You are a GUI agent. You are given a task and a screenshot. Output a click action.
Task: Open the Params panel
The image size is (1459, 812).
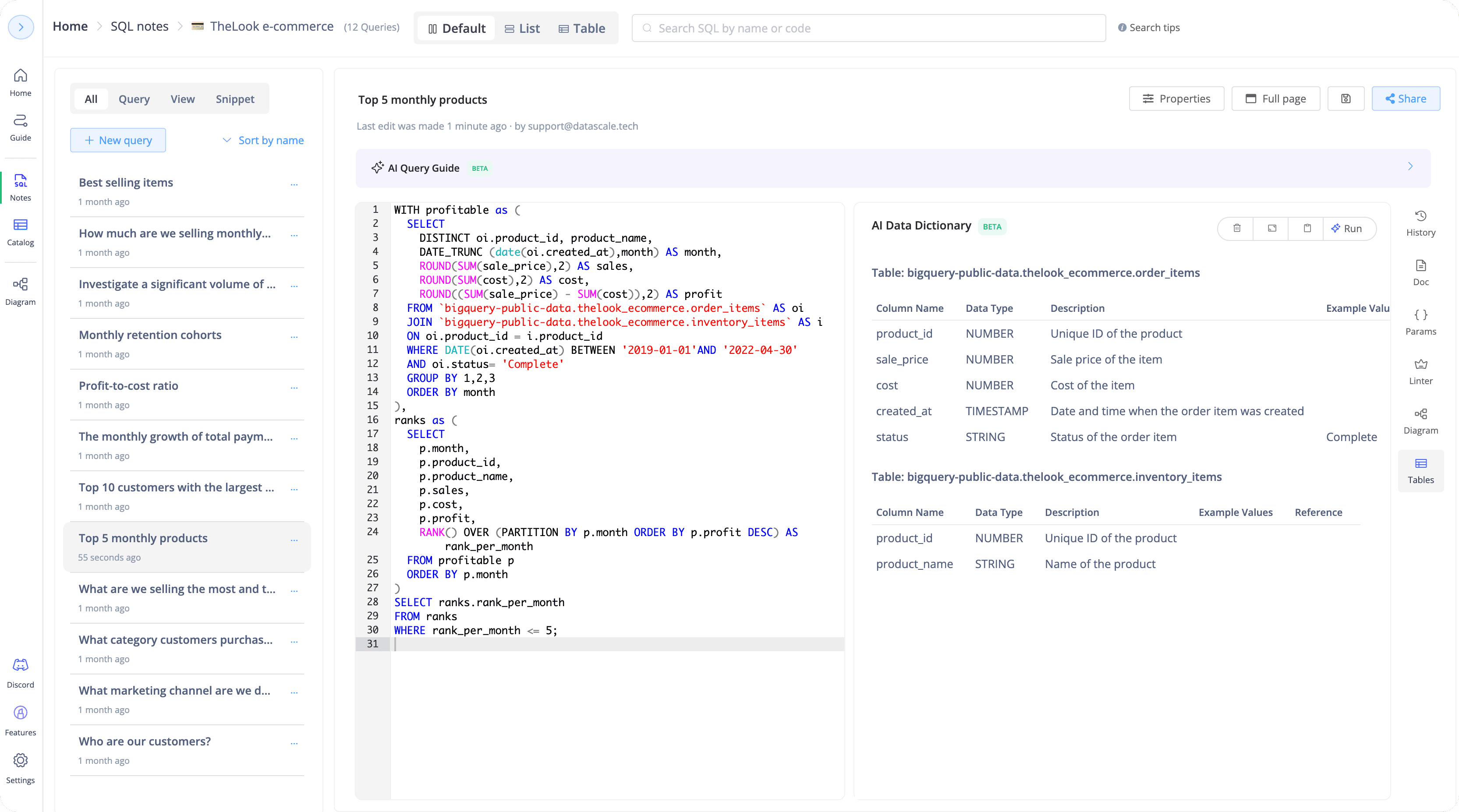coord(1420,321)
